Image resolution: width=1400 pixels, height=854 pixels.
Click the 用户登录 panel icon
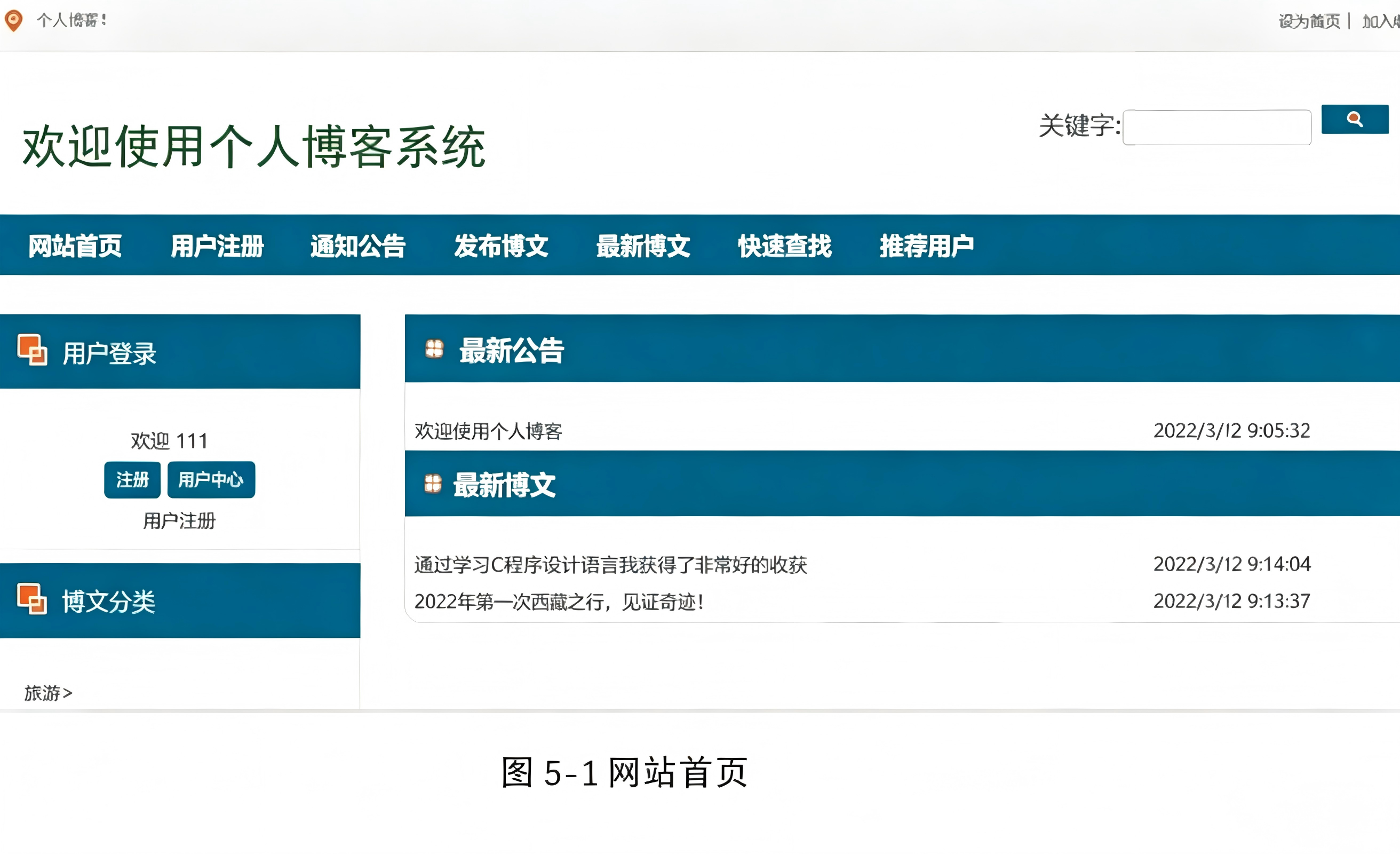(x=33, y=350)
